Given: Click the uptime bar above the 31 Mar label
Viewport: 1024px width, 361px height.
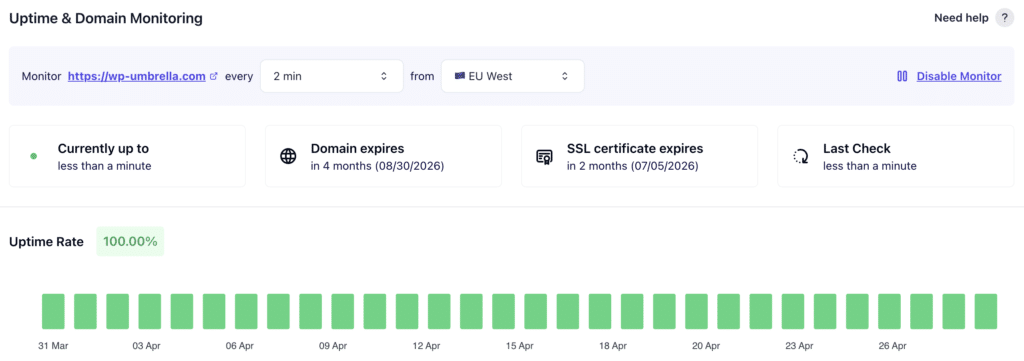Looking at the screenshot, I should (x=54, y=311).
